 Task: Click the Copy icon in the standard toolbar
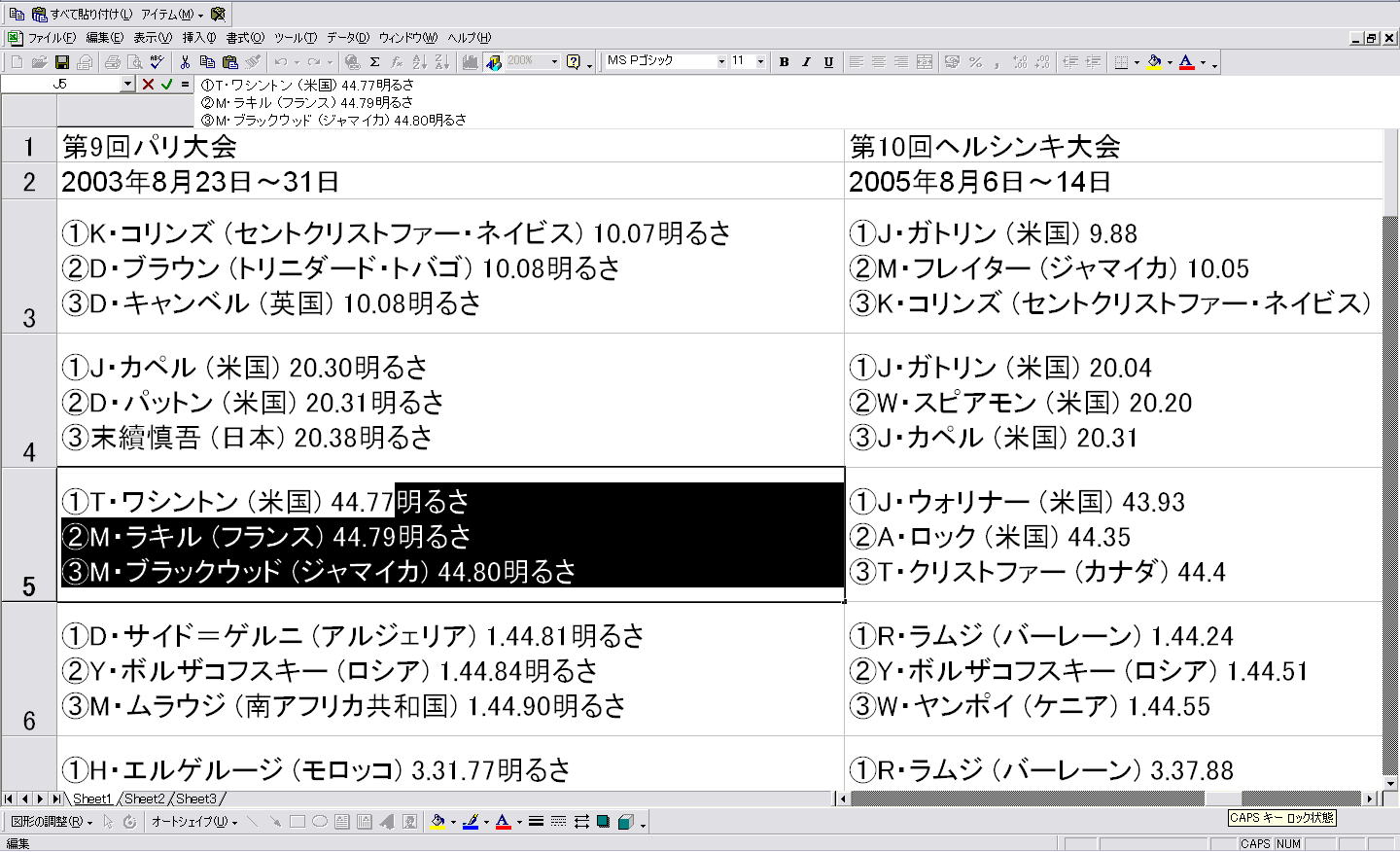[x=207, y=62]
